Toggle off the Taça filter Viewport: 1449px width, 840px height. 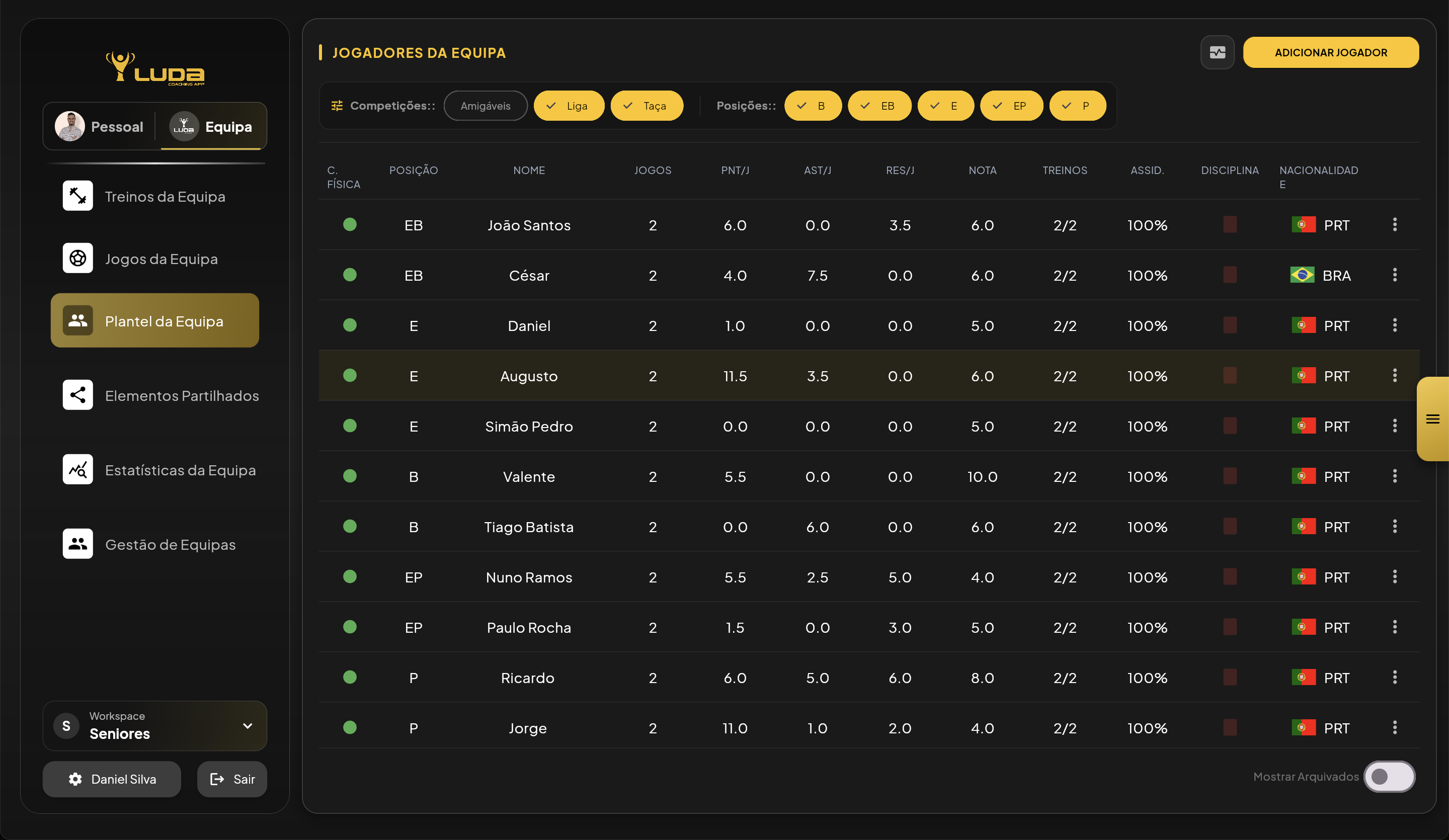point(647,105)
